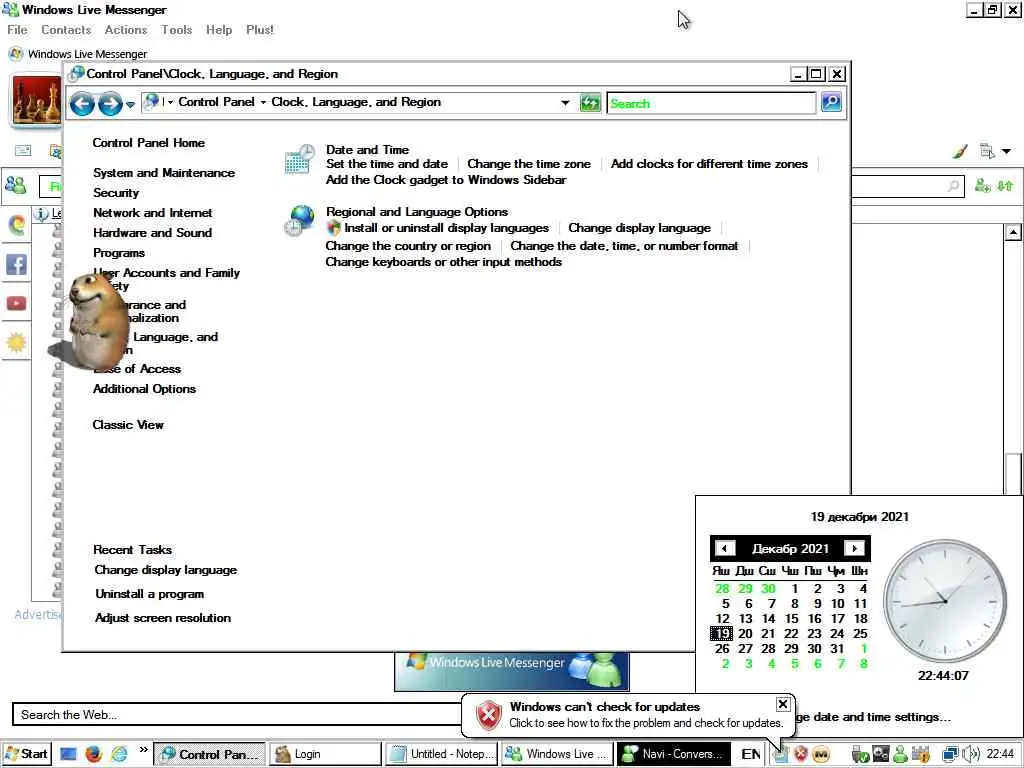Click the Messenger show menu icon
Image resolution: width=1024 pixels, height=768 pixels.
pyautogui.click(x=987, y=152)
